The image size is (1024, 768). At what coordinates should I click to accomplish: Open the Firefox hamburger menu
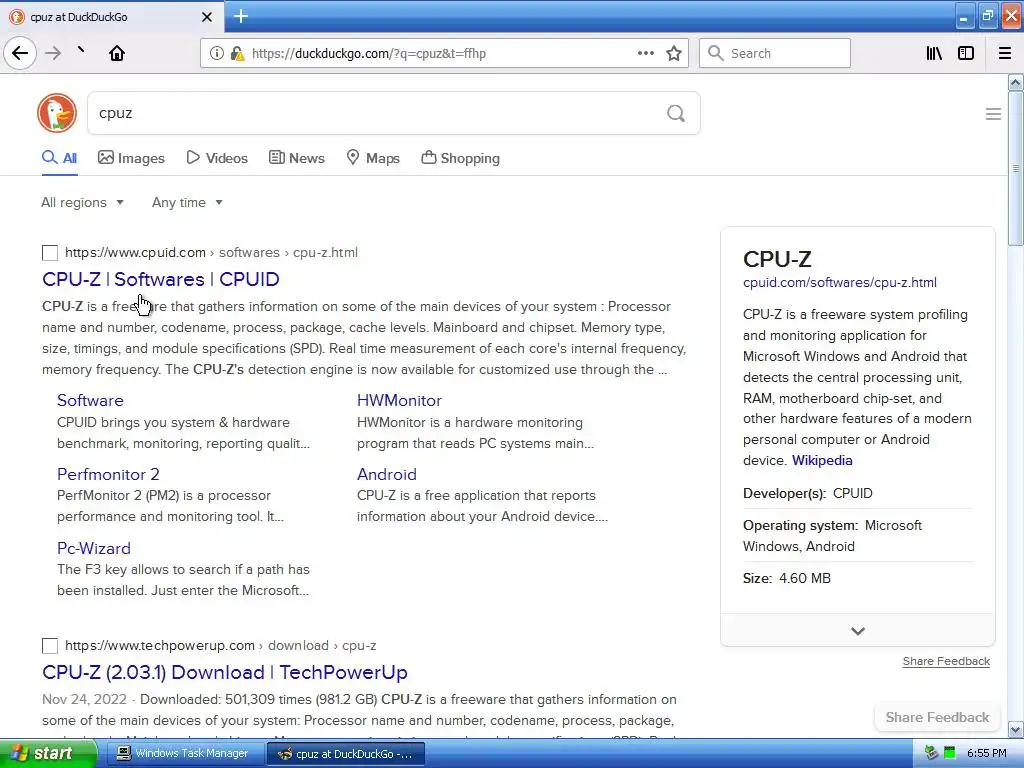(x=1005, y=53)
